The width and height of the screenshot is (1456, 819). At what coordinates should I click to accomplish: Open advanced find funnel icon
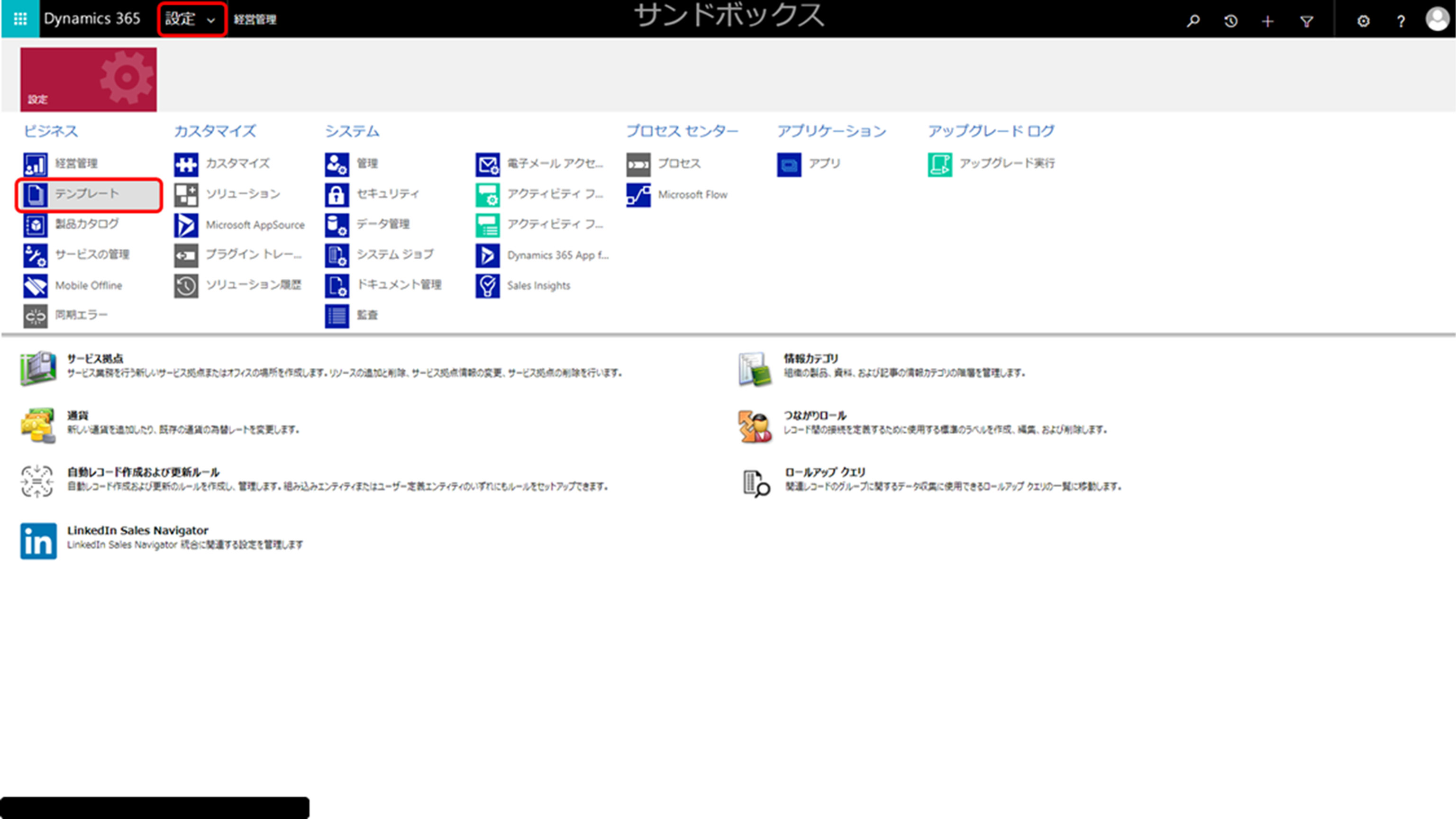(x=1306, y=21)
